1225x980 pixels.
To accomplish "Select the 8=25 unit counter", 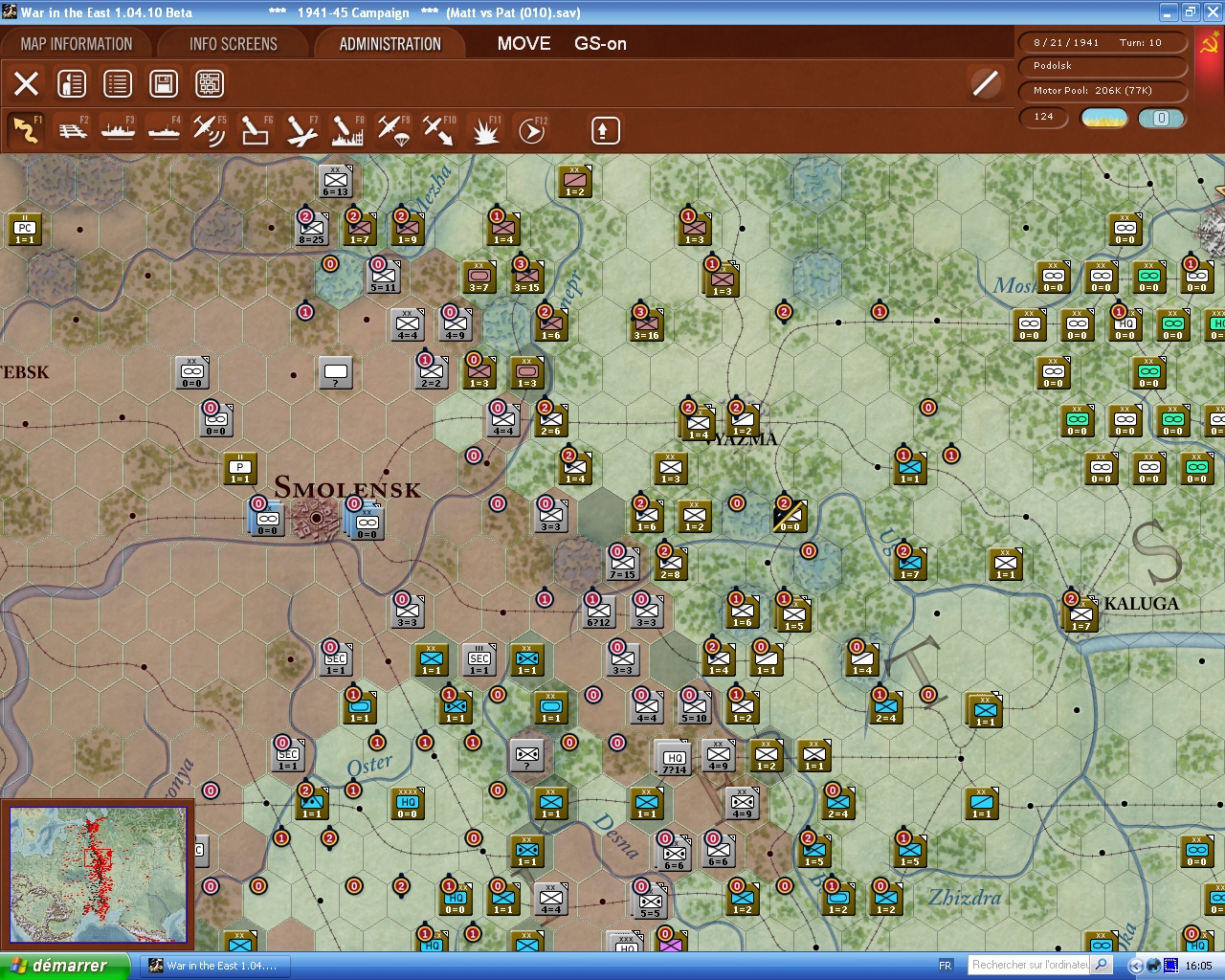I will point(311,229).
